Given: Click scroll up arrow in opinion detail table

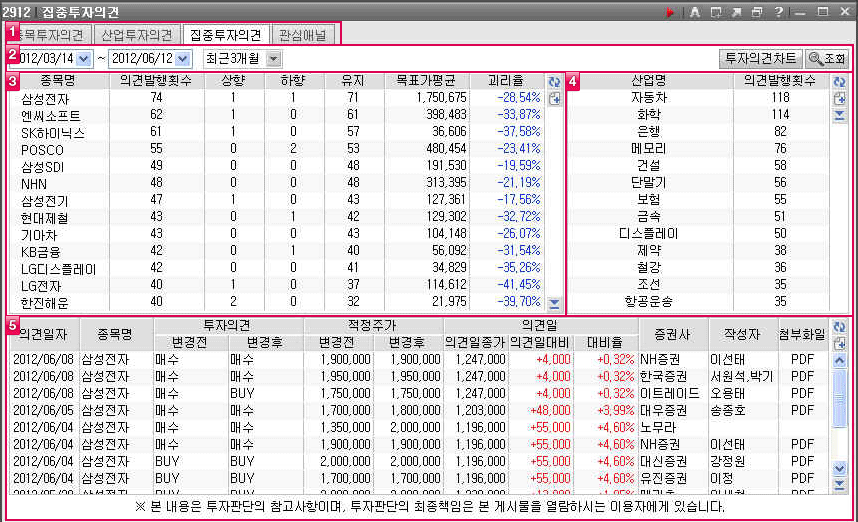Looking at the screenshot, I should (x=839, y=361).
